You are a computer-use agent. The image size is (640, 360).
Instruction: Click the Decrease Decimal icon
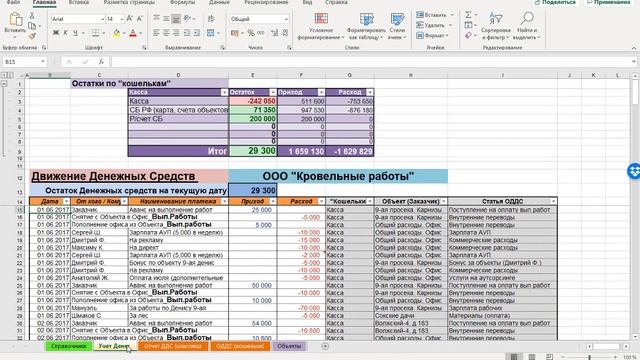284,33
